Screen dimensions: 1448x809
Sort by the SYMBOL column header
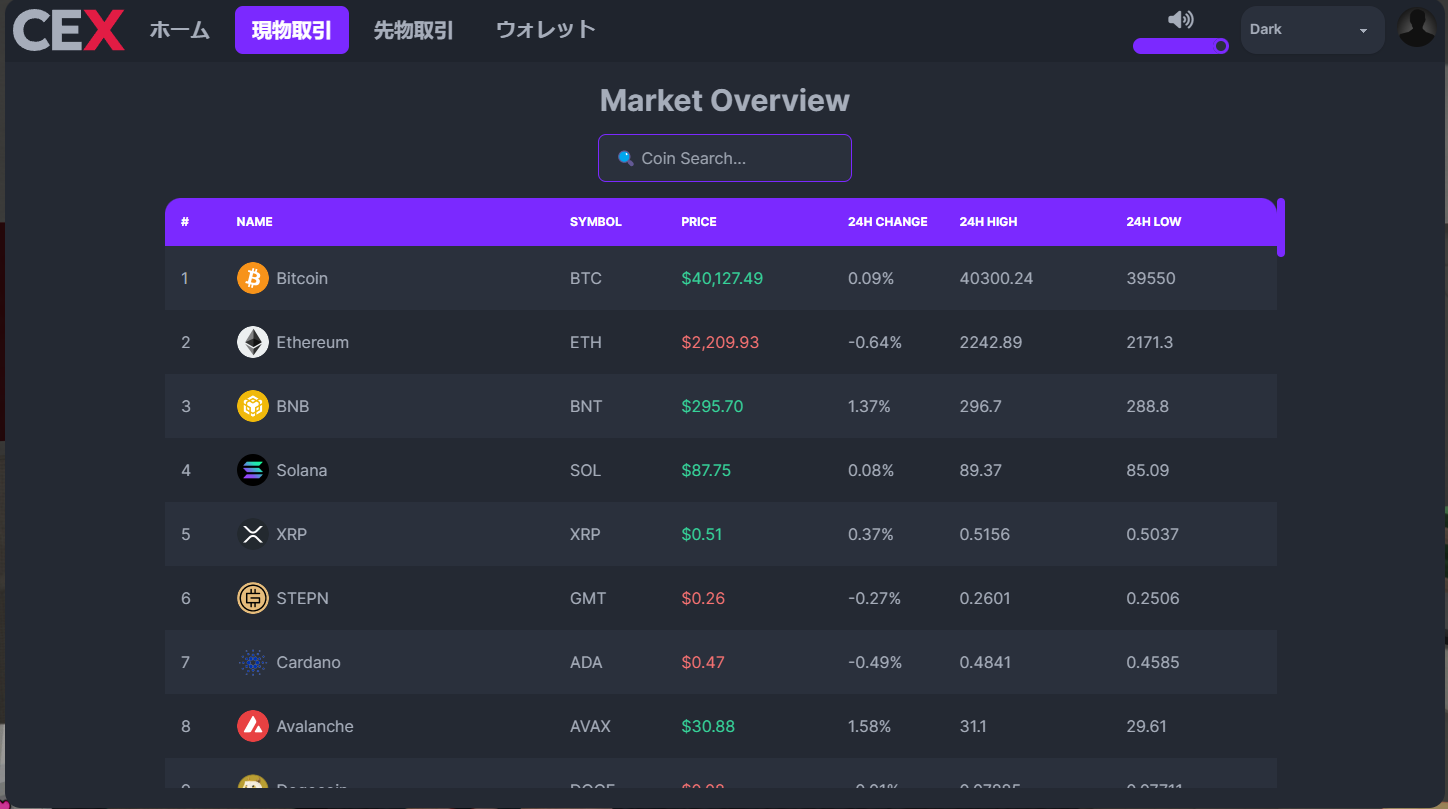click(x=596, y=222)
